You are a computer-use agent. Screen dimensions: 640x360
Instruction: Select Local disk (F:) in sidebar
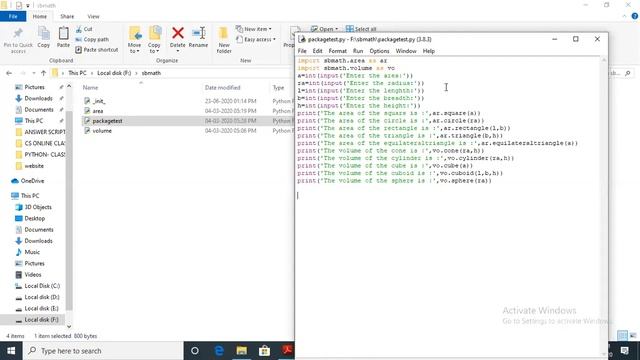[x=41, y=320]
